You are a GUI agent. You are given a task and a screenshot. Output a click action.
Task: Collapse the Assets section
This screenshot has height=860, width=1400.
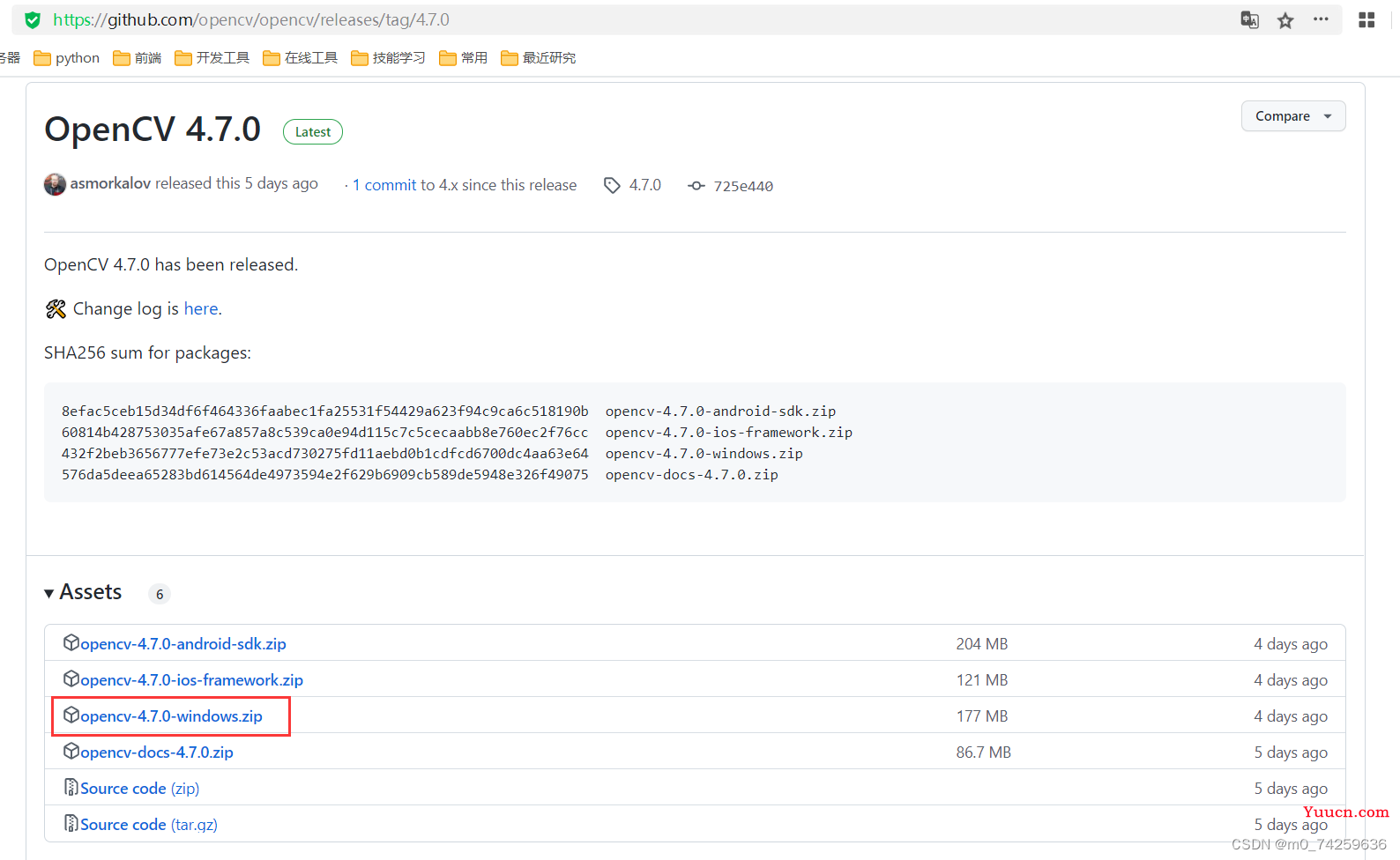83,592
